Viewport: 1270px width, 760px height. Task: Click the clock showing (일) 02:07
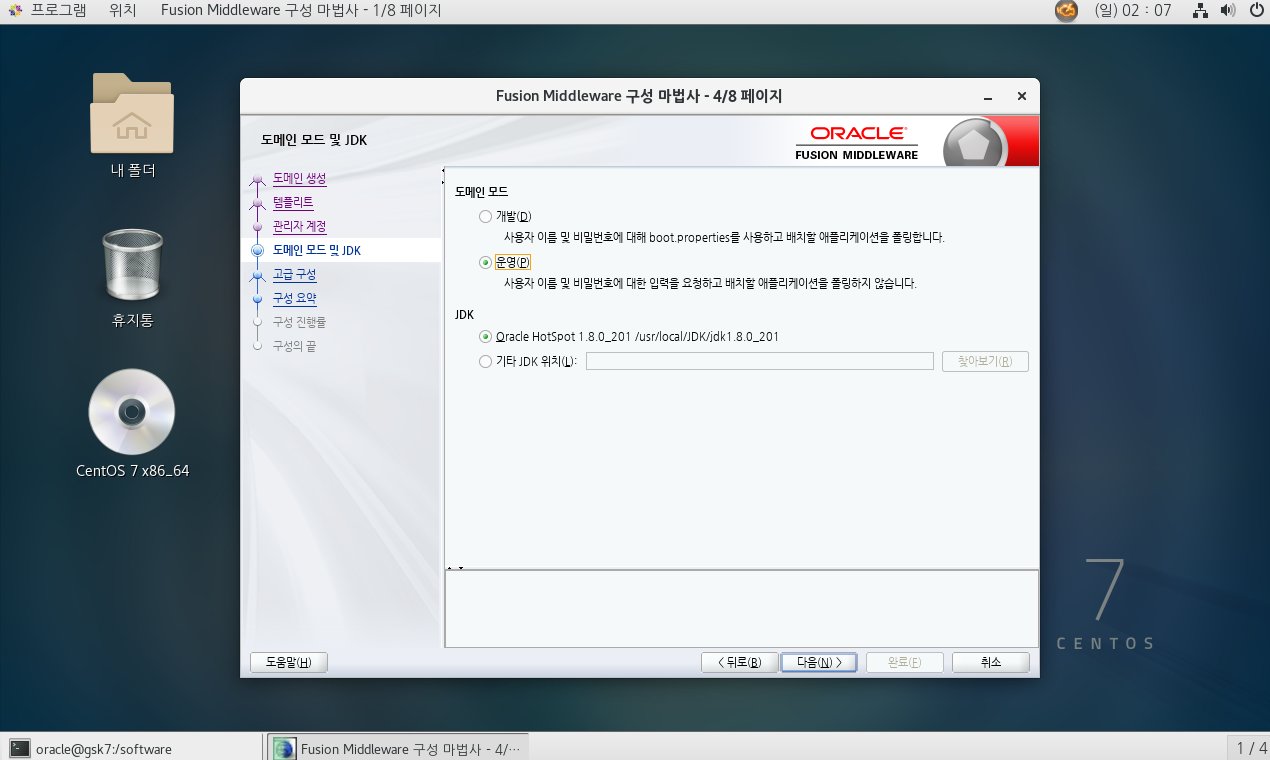(1132, 11)
